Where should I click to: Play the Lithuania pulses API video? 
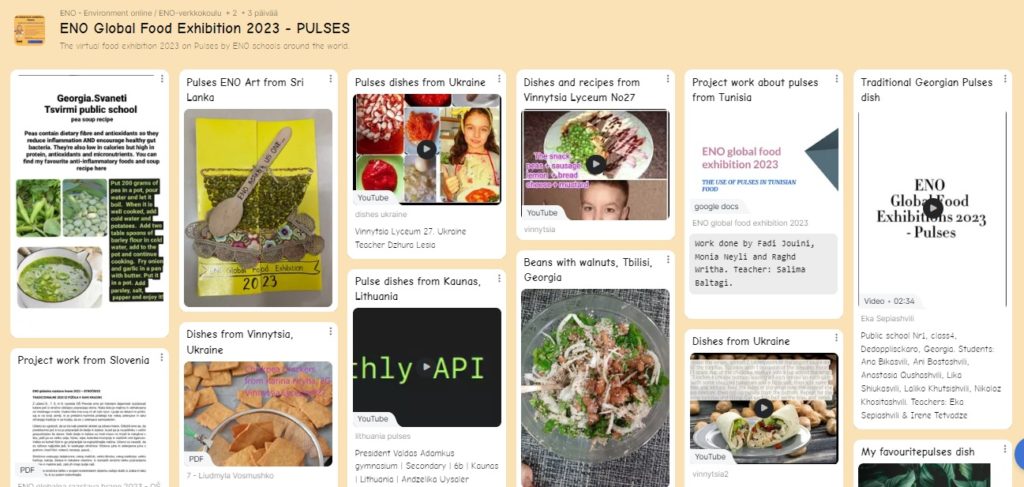click(x=426, y=367)
